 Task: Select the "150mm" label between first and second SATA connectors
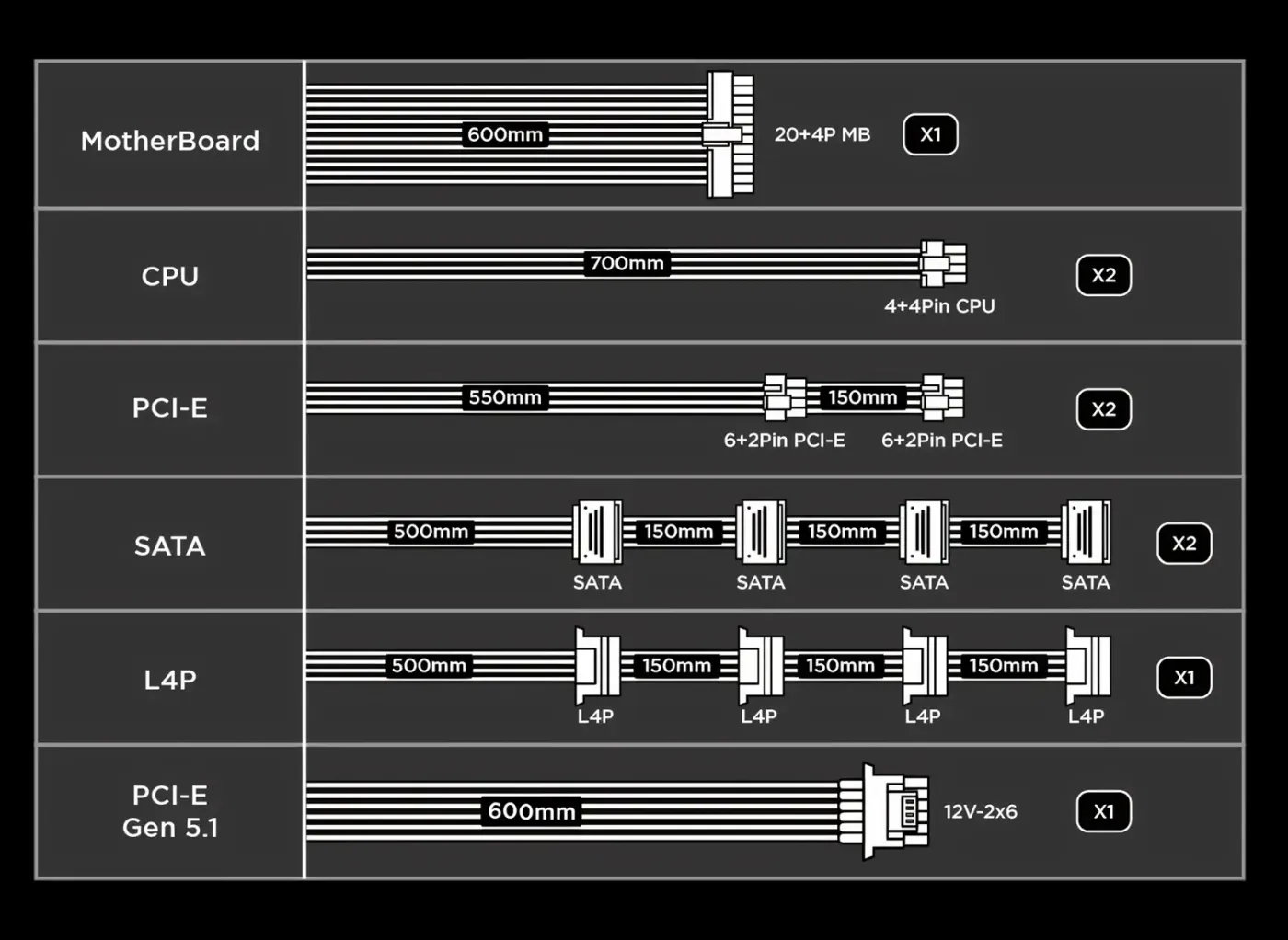click(x=679, y=532)
